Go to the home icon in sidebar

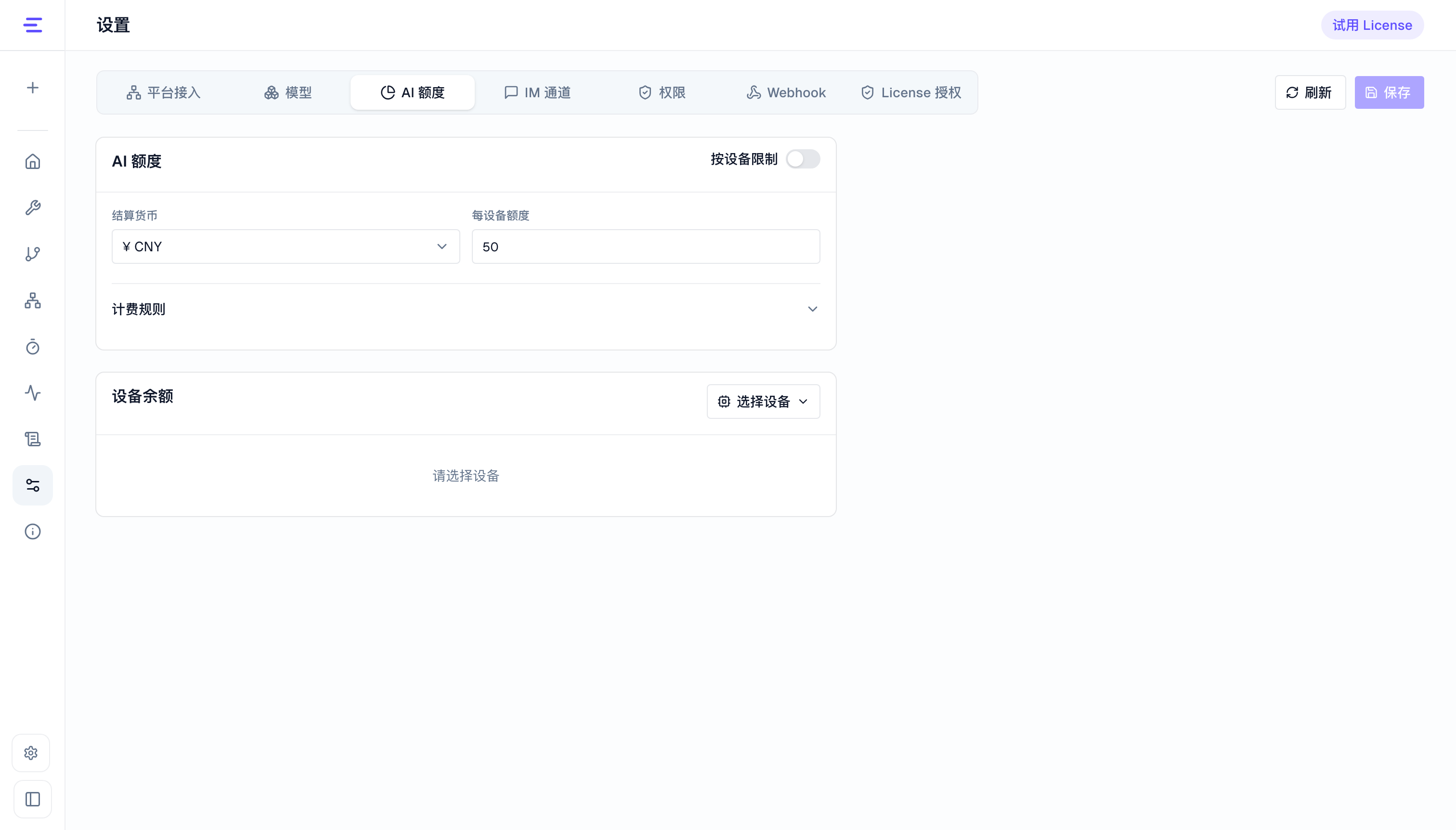(x=32, y=162)
